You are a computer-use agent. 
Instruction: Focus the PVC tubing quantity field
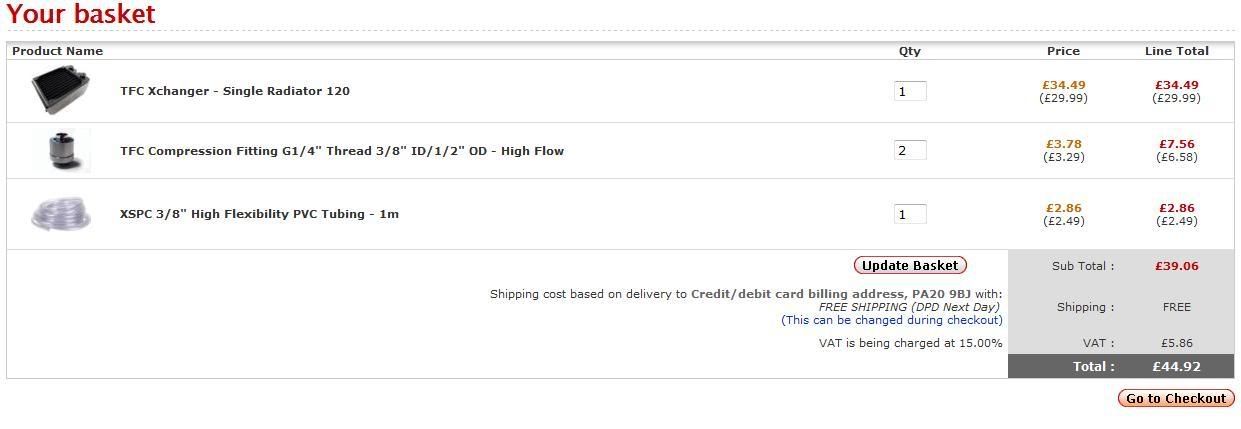point(910,214)
